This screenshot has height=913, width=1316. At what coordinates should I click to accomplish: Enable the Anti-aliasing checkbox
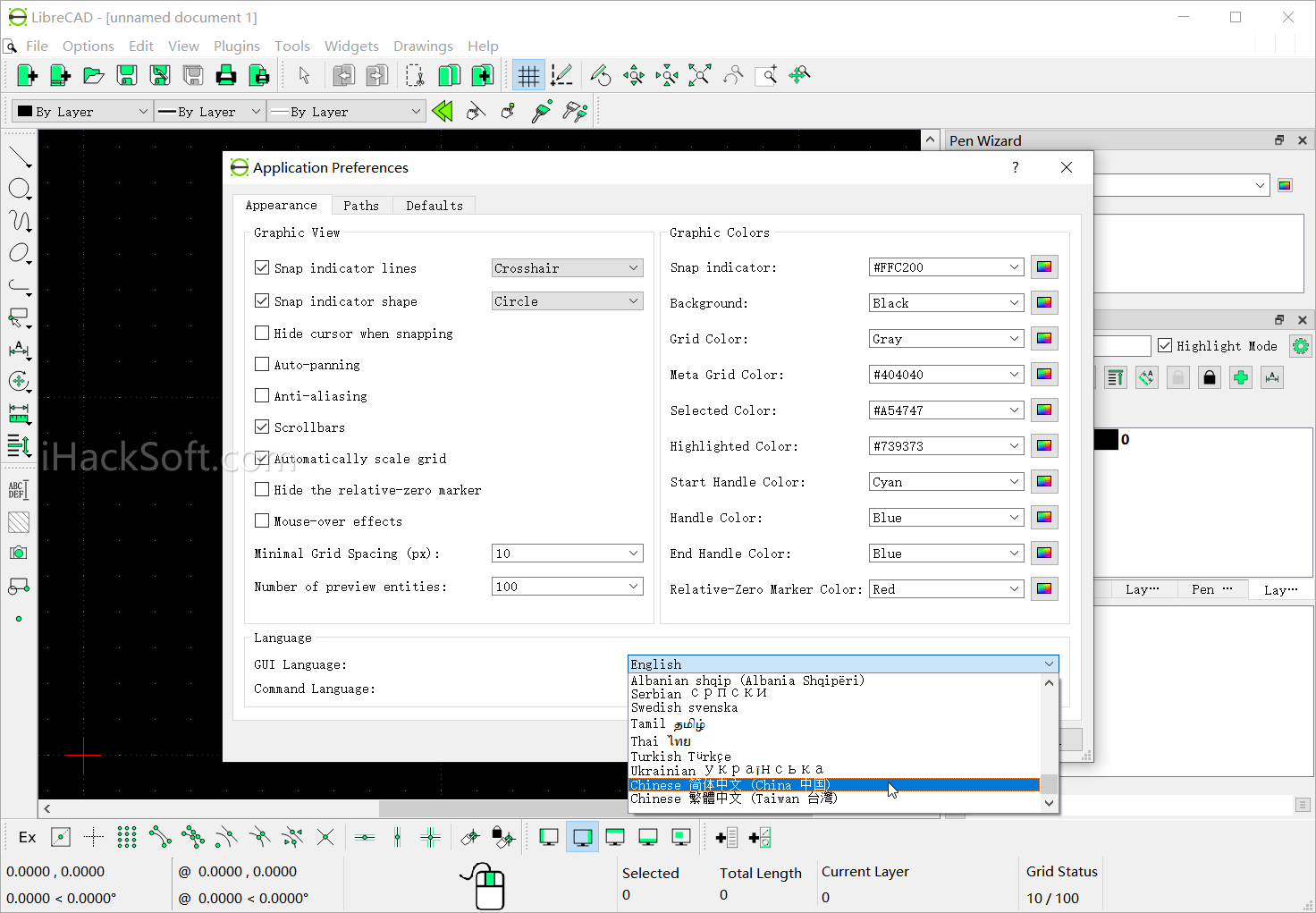coord(262,395)
